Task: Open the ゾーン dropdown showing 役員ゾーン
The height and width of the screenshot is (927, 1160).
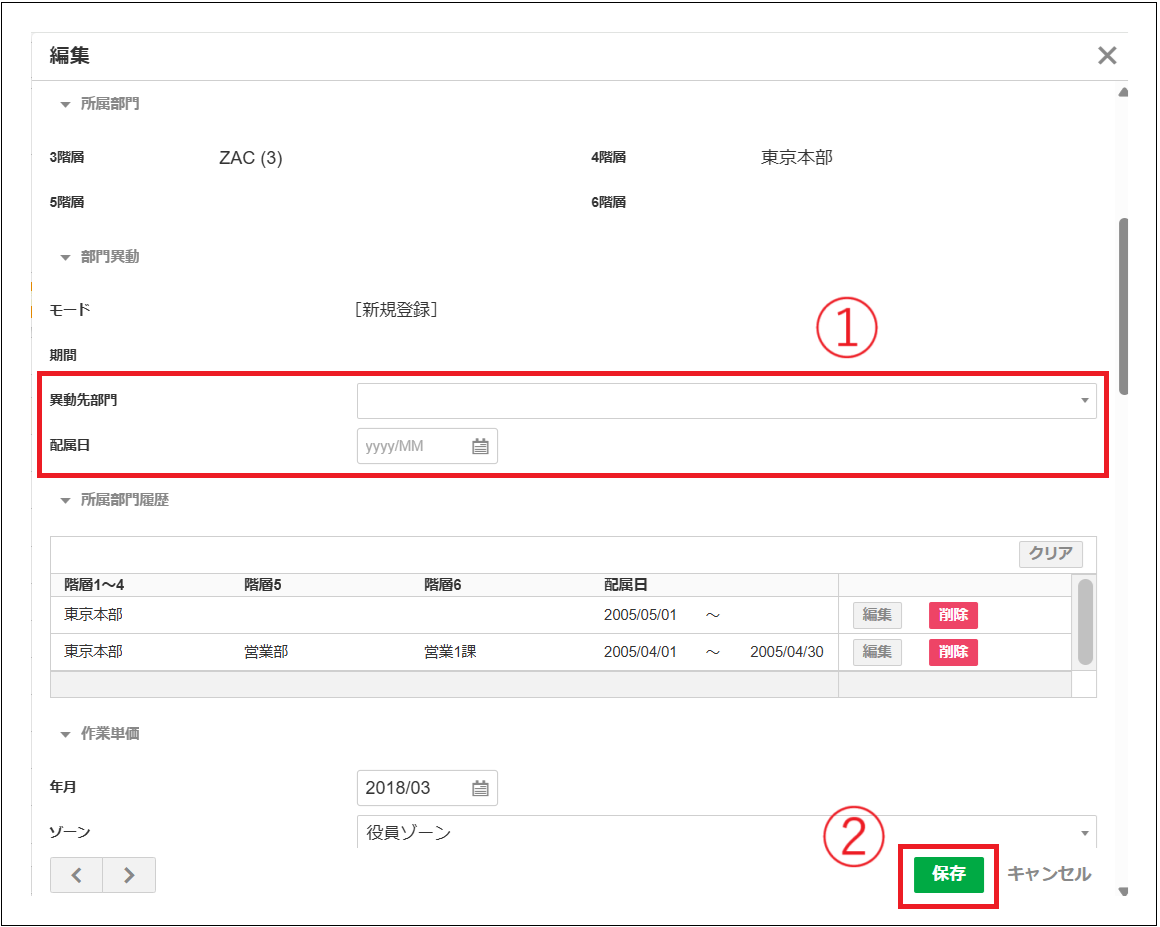Action: 726,832
